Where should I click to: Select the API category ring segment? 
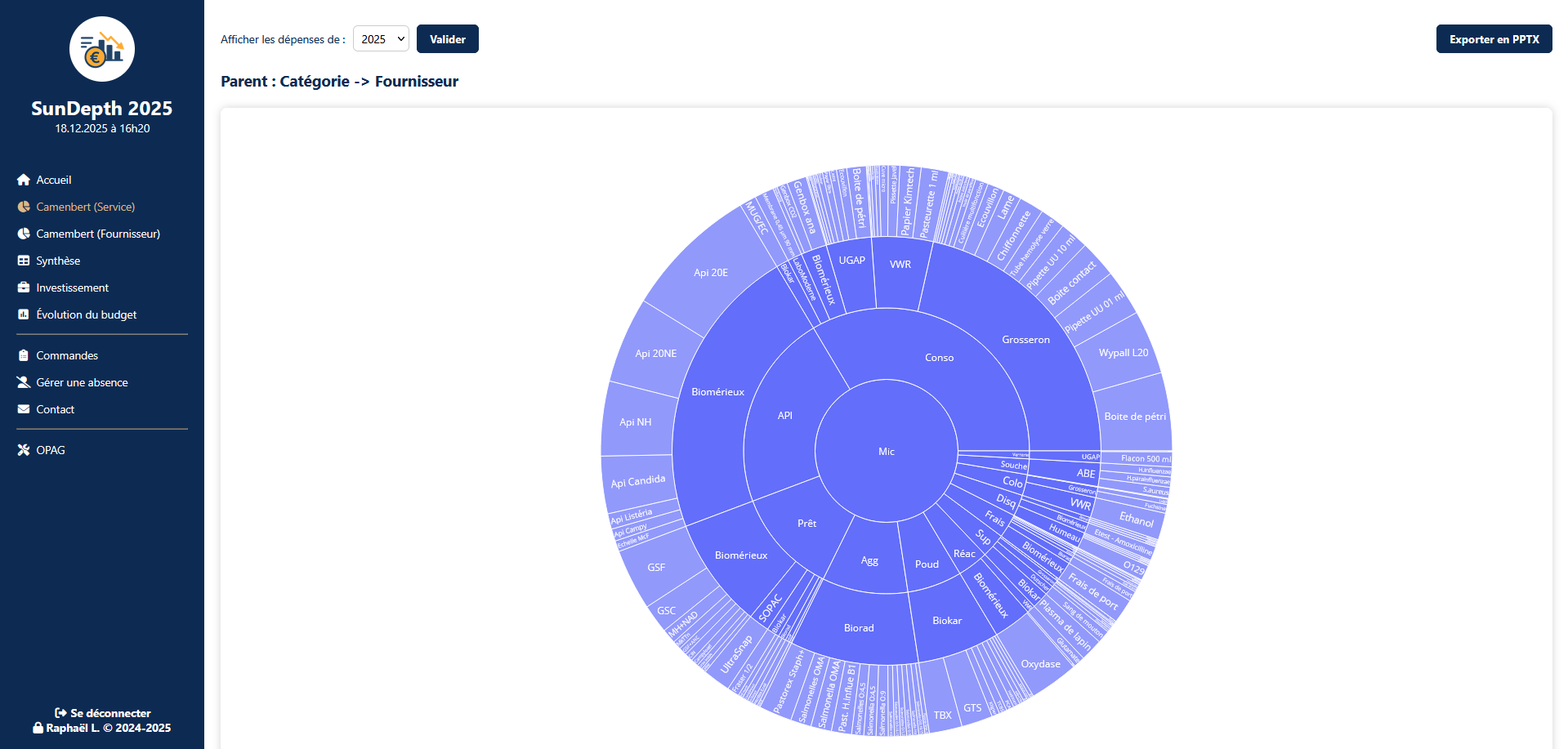(785, 416)
